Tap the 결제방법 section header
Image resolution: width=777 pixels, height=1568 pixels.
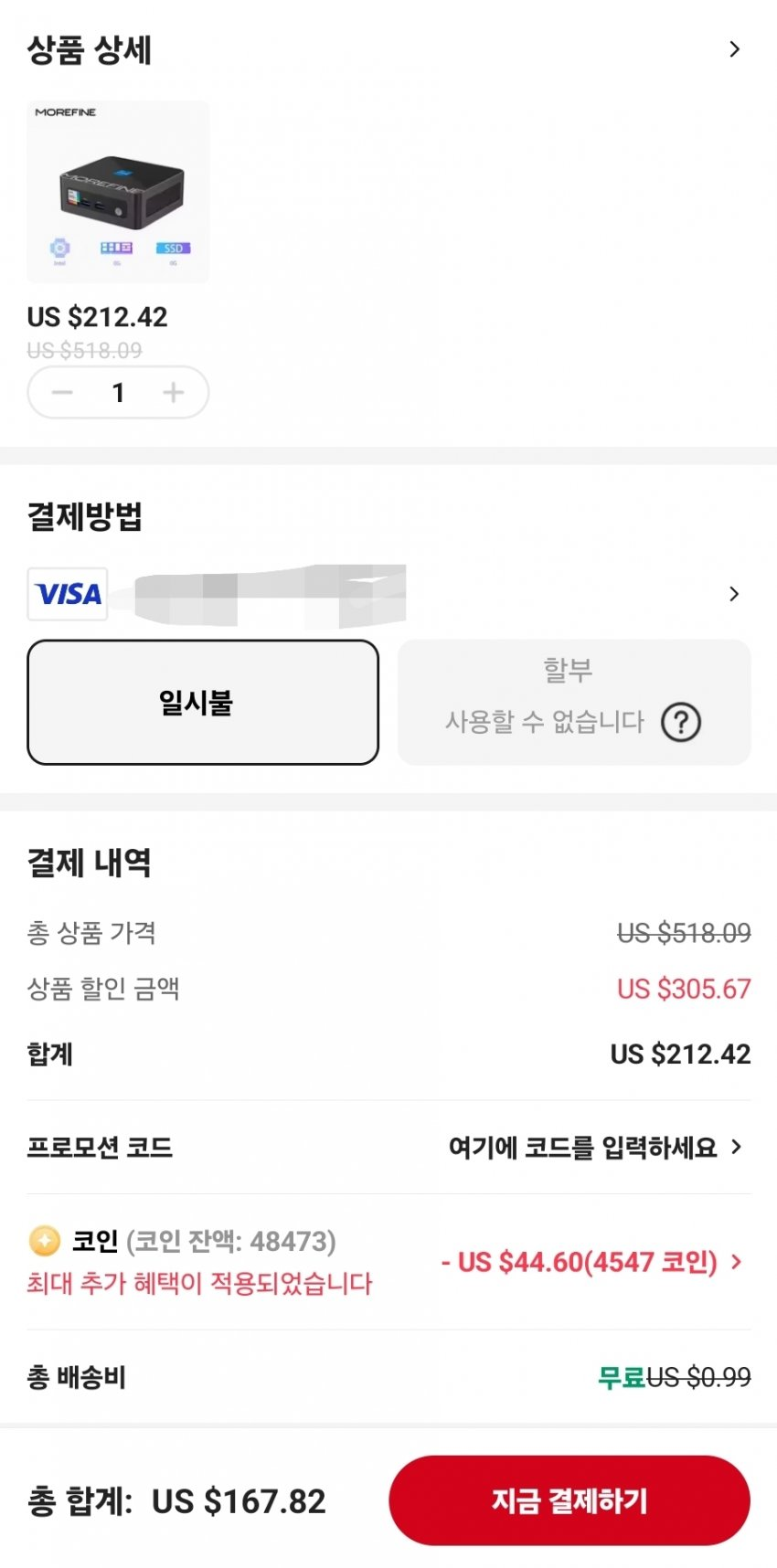coord(85,517)
